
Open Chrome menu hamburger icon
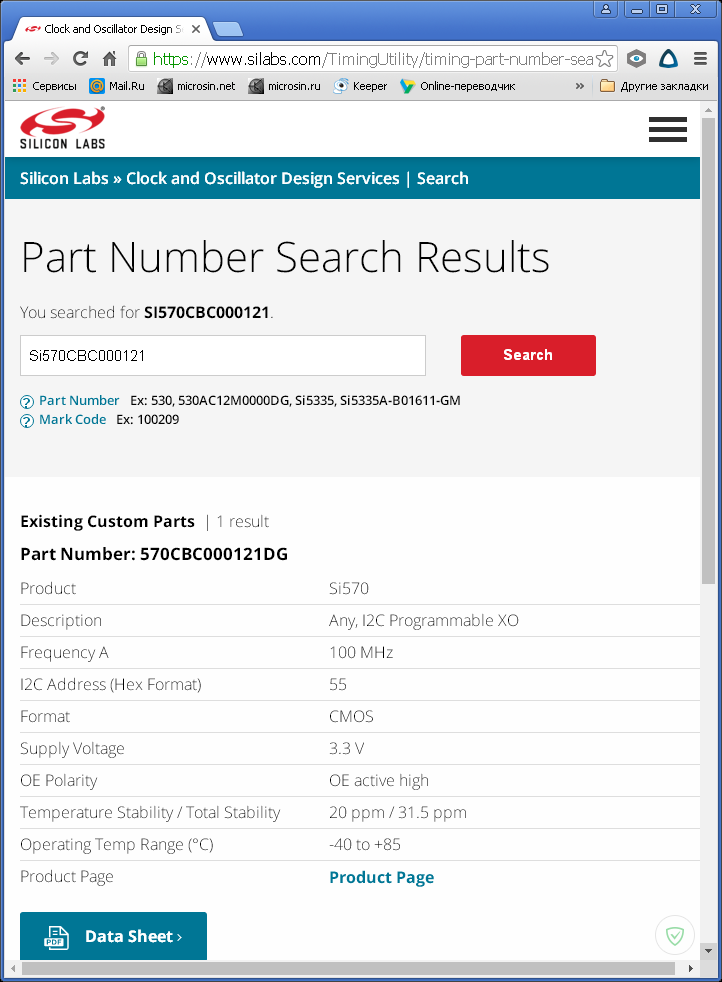click(701, 59)
